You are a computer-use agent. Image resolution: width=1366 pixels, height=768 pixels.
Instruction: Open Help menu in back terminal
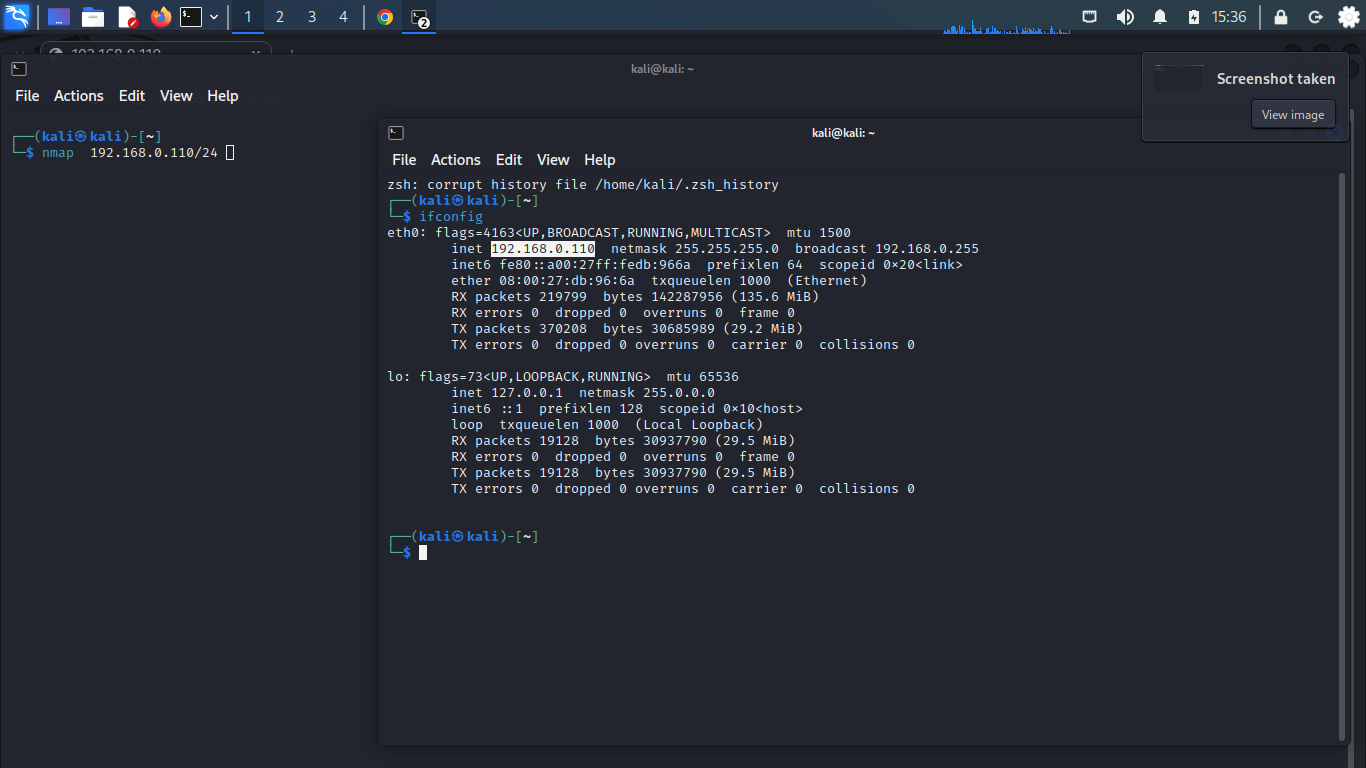pos(223,96)
